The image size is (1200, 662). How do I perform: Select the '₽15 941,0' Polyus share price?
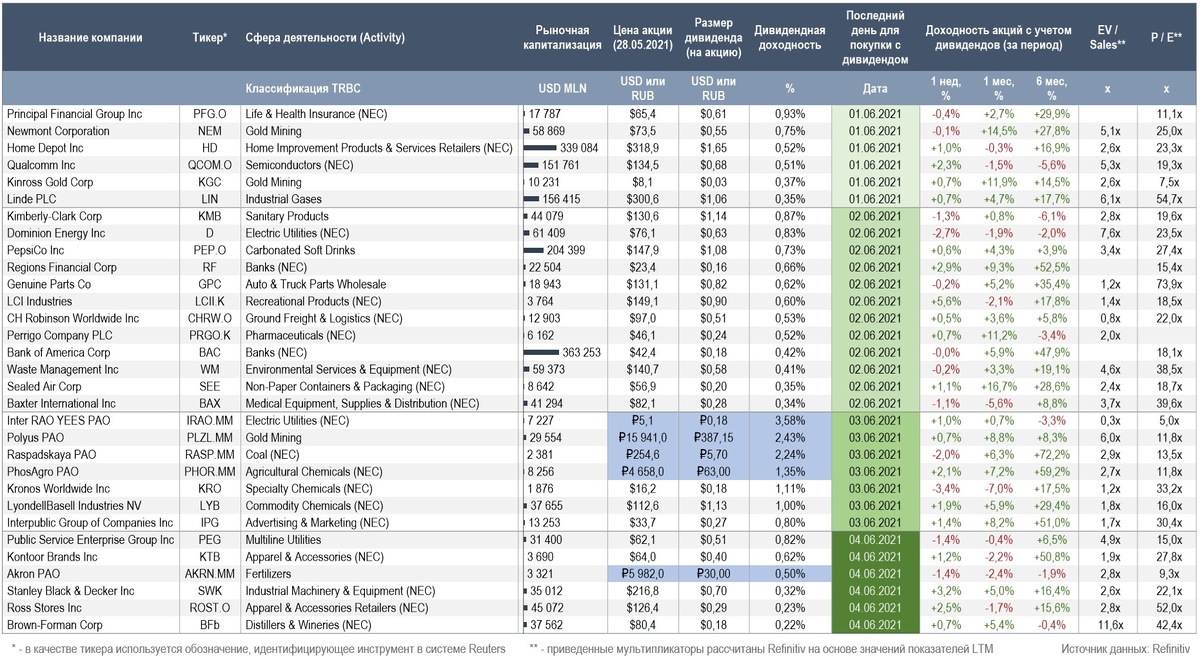click(643, 438)
